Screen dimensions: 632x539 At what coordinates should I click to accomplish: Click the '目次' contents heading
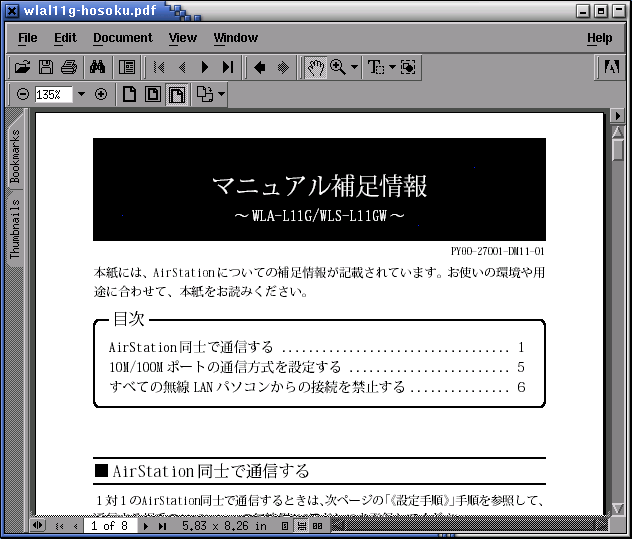[129, 319]
